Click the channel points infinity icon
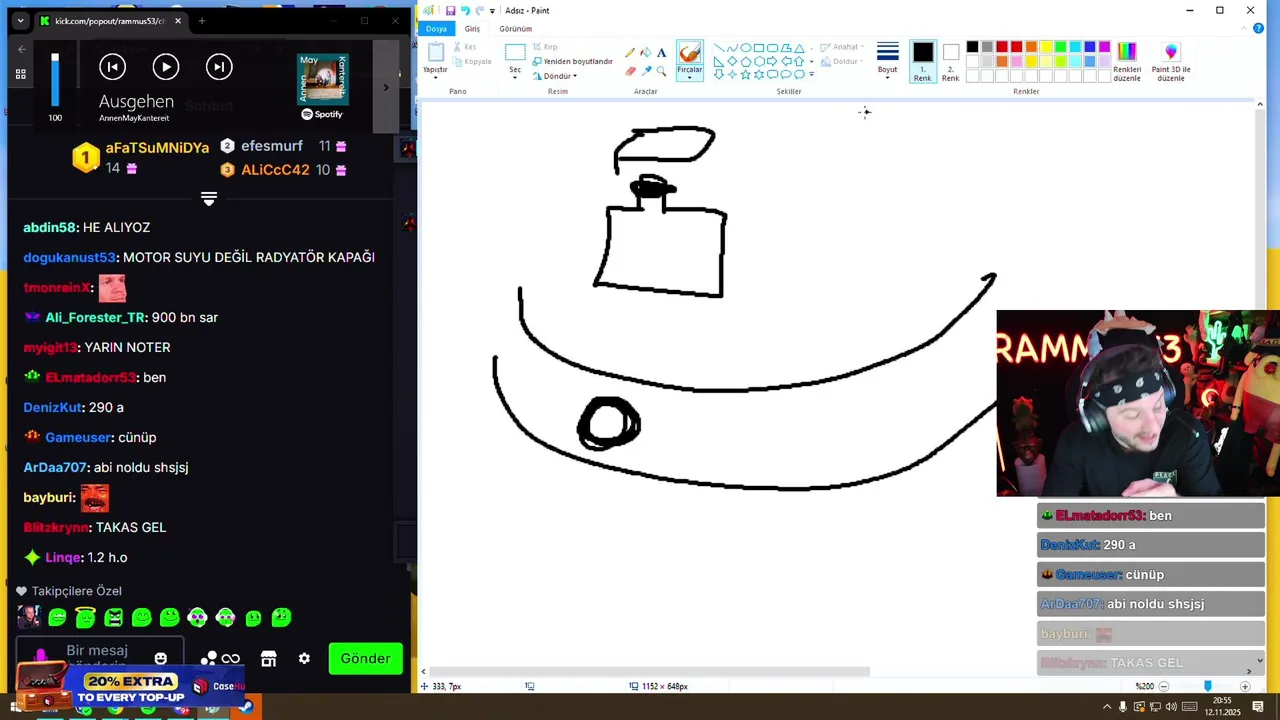The image size is (1280, 720). click(x=231, y=658)
